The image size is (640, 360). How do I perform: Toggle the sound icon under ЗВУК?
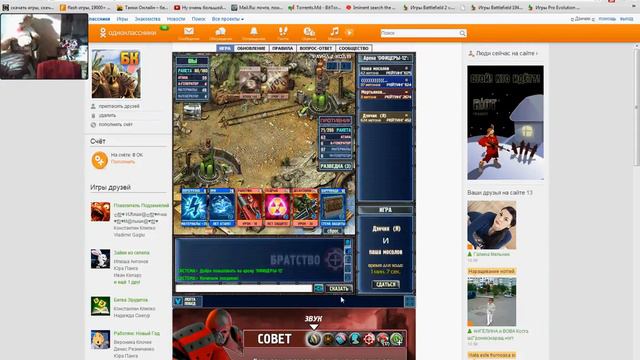click(314, 339)
